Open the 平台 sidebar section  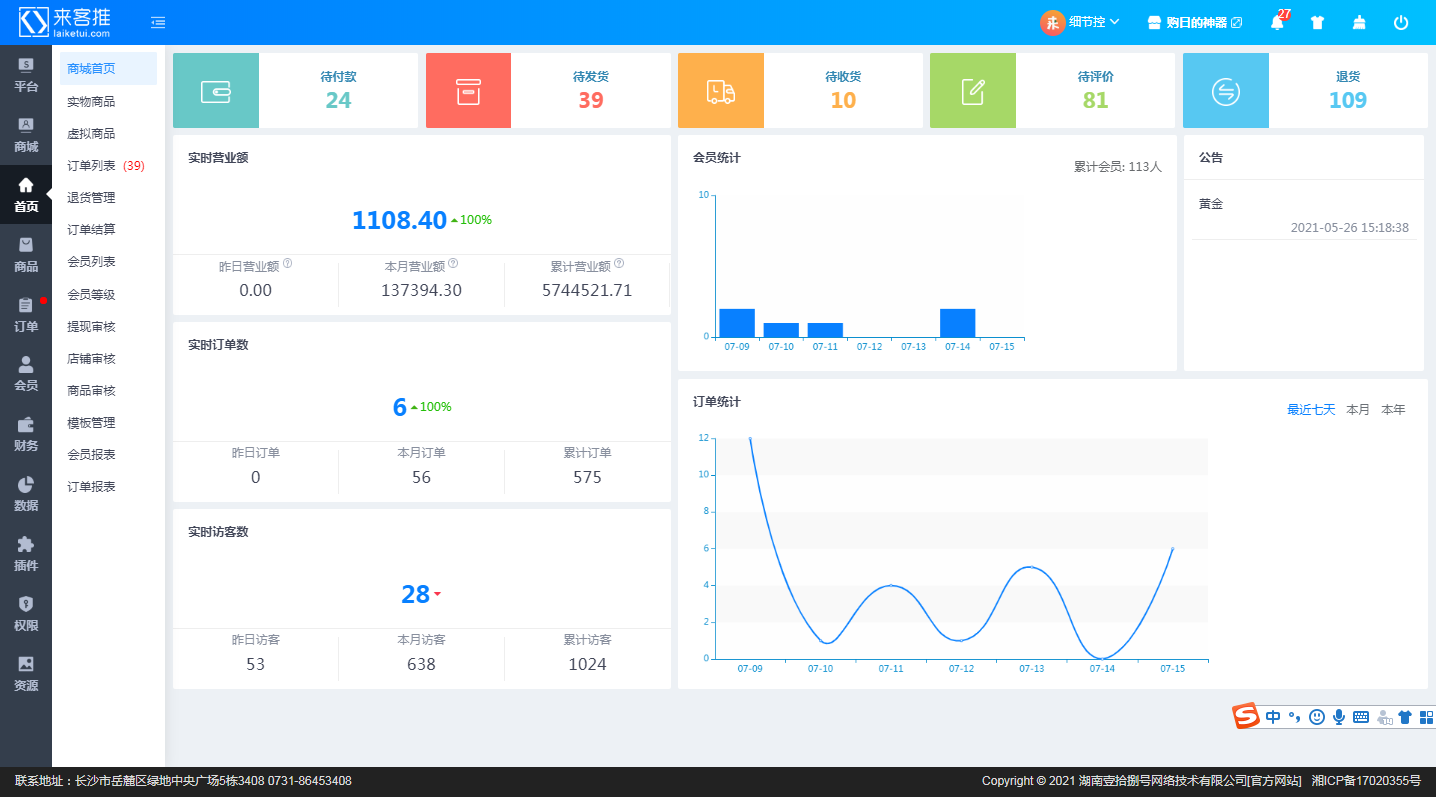pyautogui.click(x=26, y=75)
